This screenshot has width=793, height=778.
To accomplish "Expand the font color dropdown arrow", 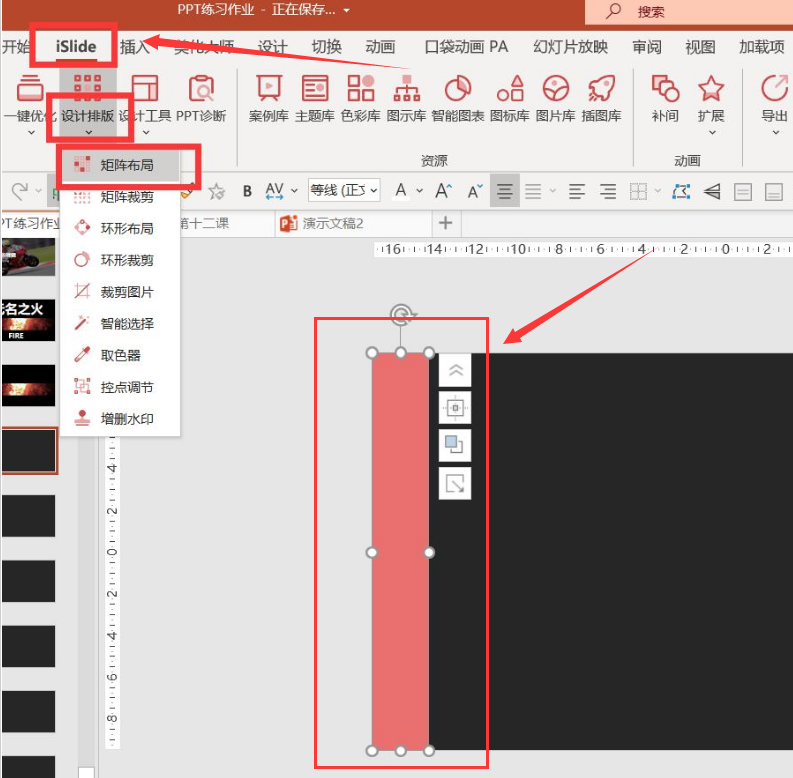I will (x=420, y=191).
